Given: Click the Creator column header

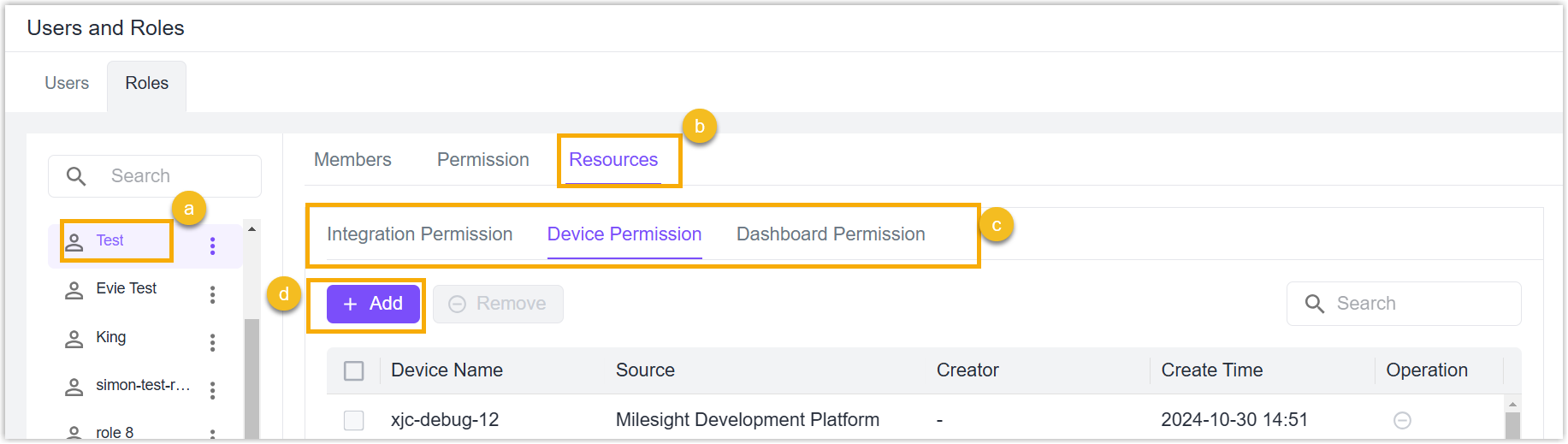Looking at the screenshot, I should (967, 370).
